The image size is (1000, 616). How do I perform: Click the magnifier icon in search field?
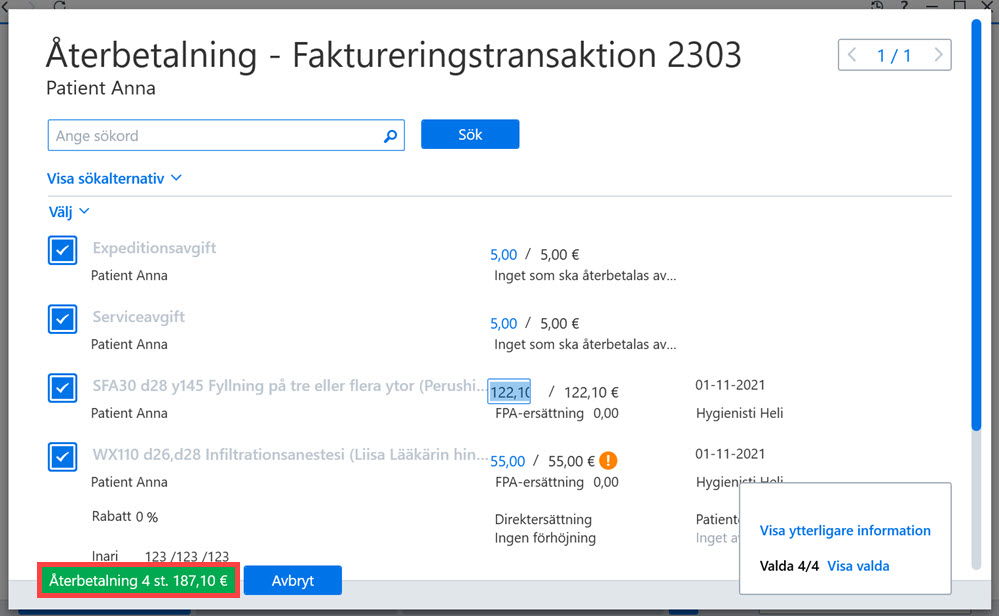coord(390,136)
